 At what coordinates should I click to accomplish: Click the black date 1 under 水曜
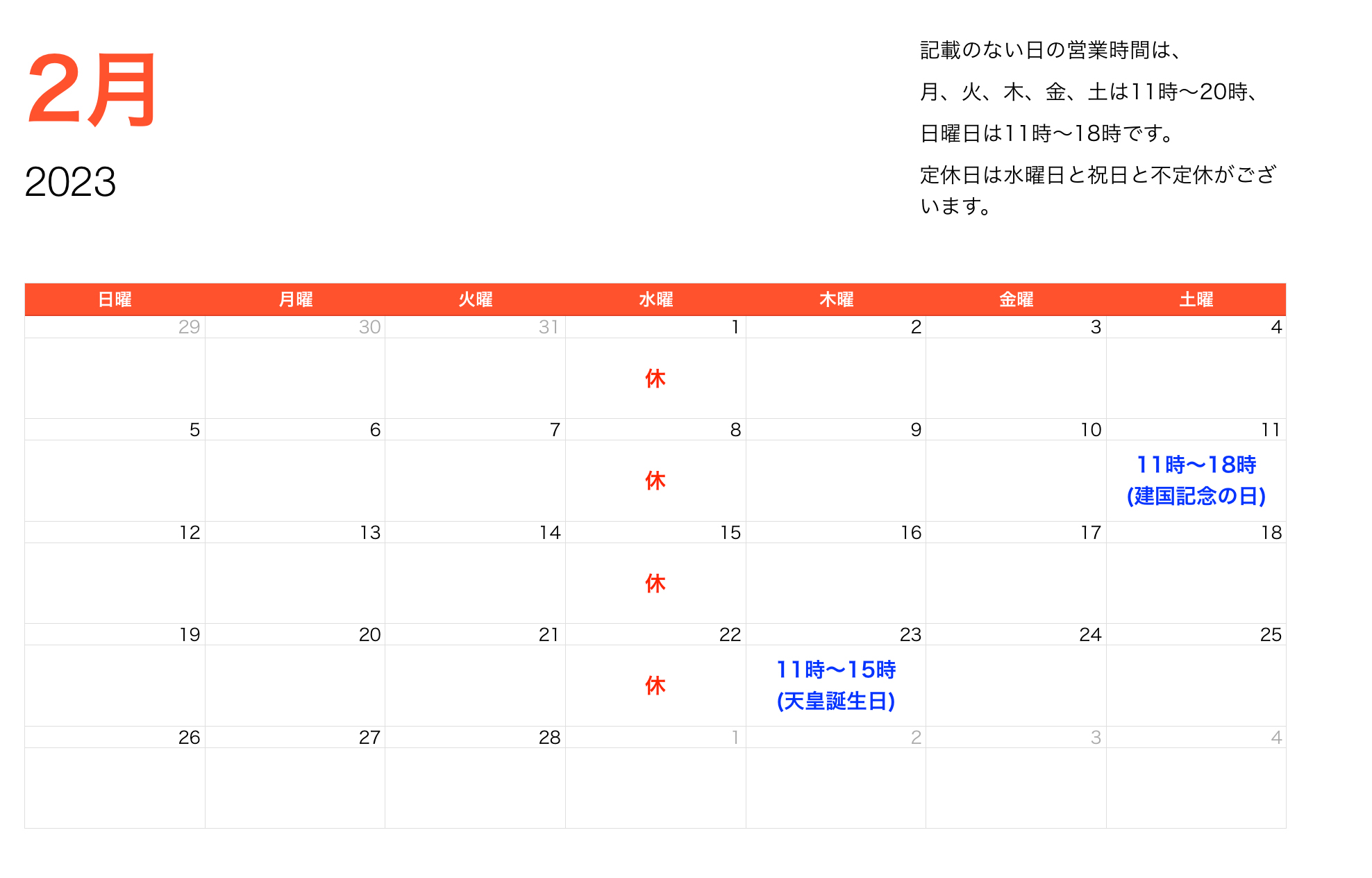pyautogui.click(x=735, y=327)
